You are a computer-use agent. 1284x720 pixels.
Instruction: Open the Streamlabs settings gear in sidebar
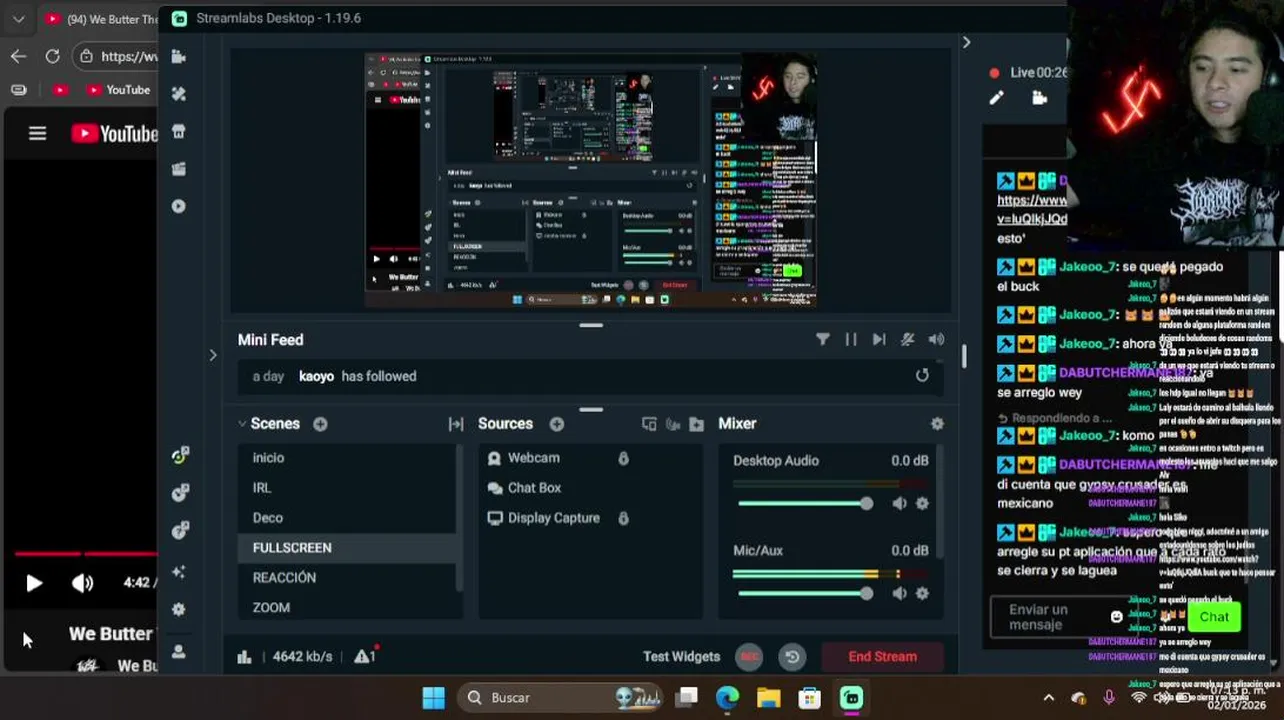[x=179, y=609]
